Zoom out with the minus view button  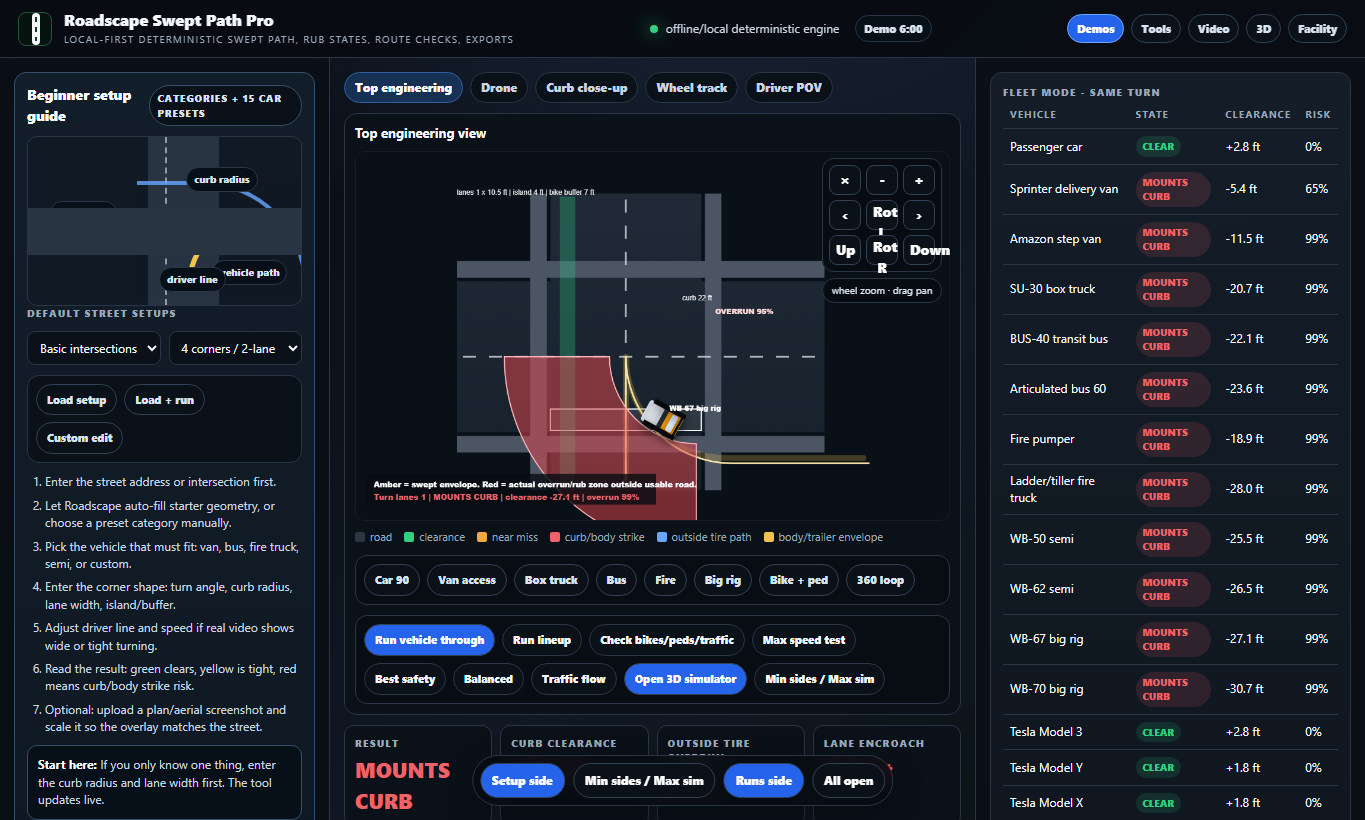point(882,180)
